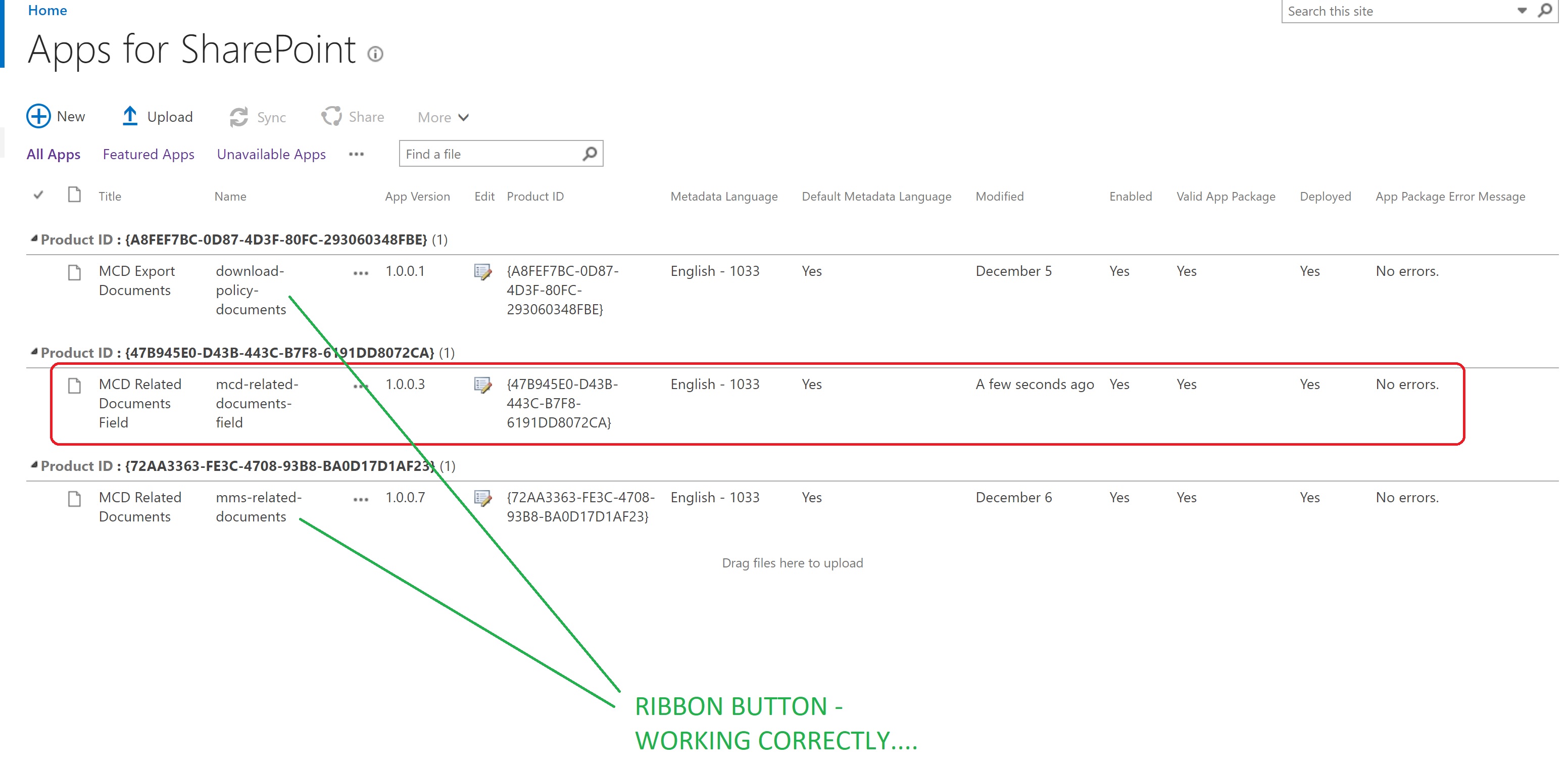The image size is (1568, 765).
Task: Click the New app icon
Action: [x=38, y=116]
